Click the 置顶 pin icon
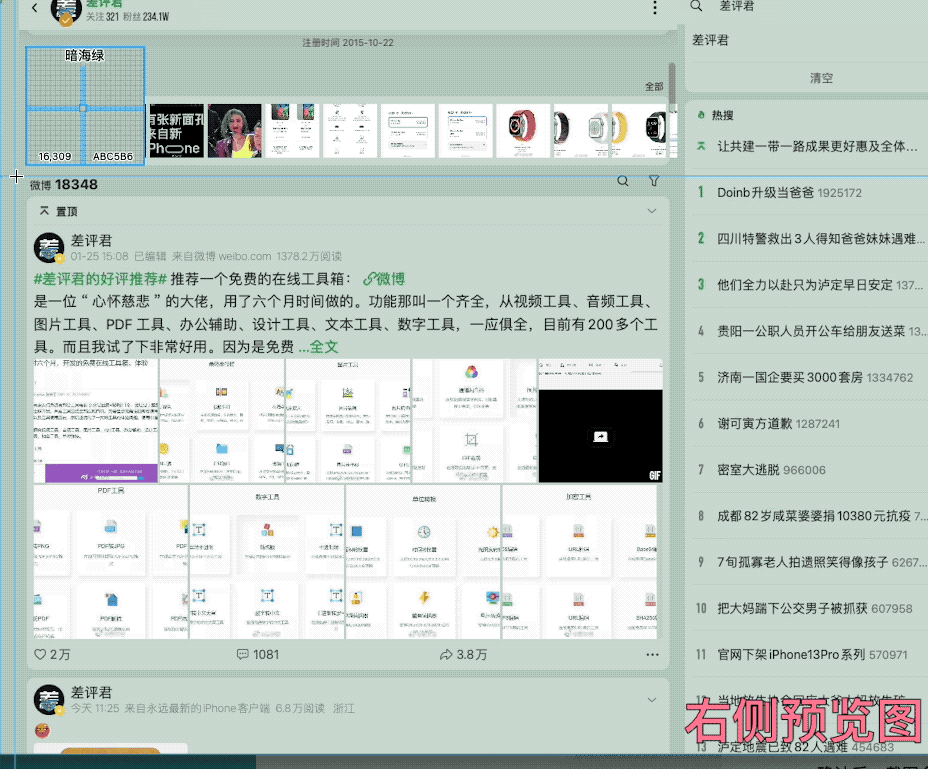 pyautogui.click(x=44, y=211)
